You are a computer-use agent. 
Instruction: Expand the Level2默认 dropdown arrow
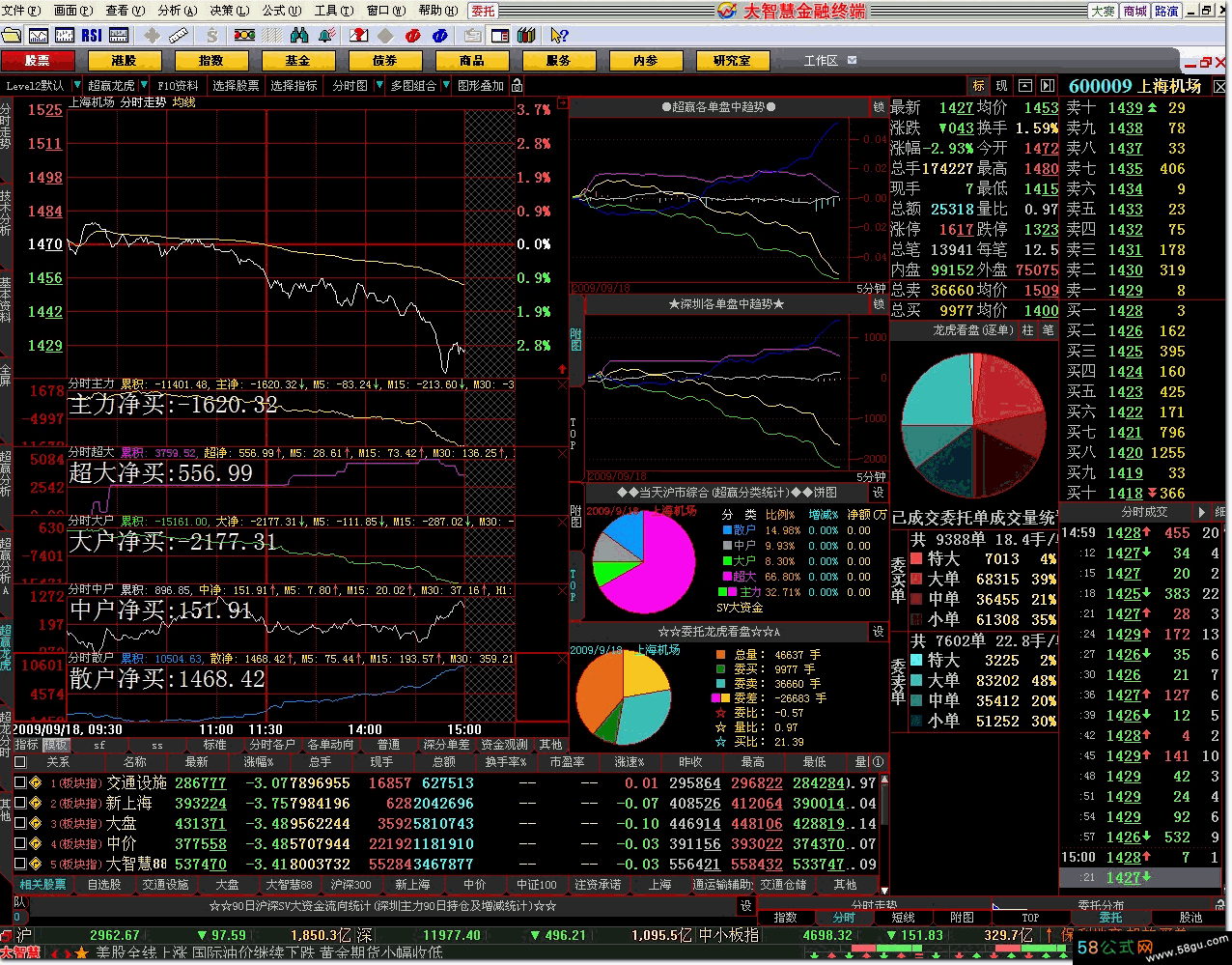(76, 86)
